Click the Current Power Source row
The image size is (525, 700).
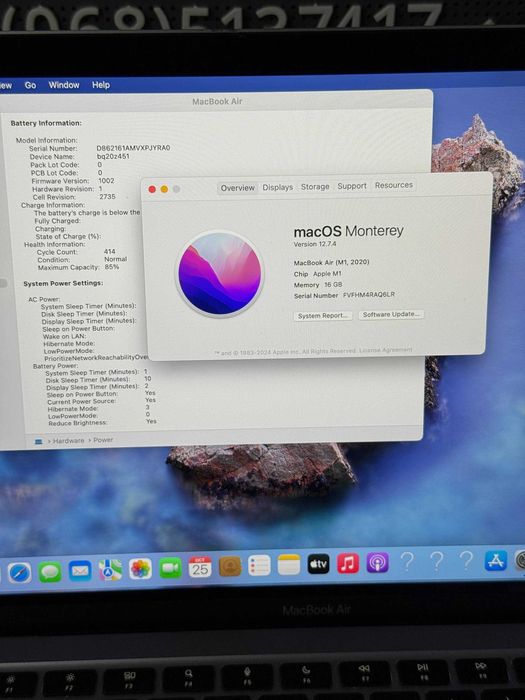point(101,400)
